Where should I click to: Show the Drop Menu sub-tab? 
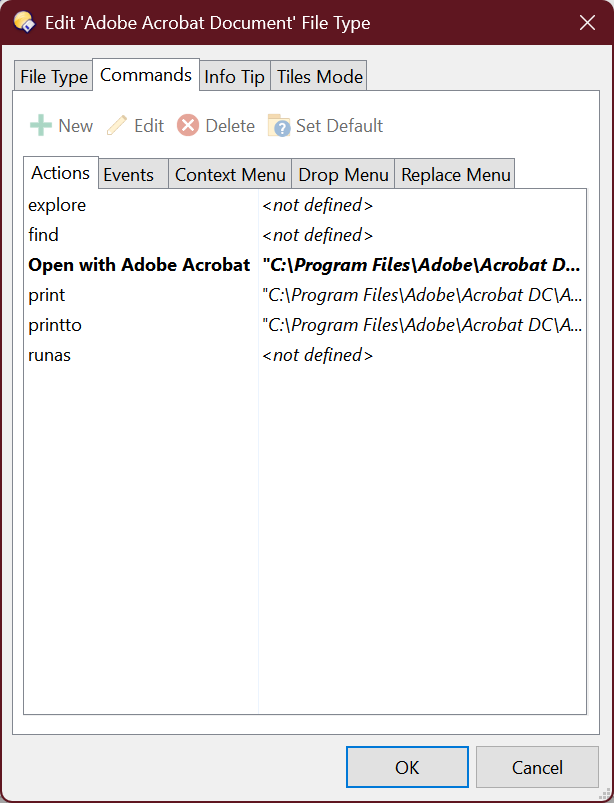(x=343, y=175)
